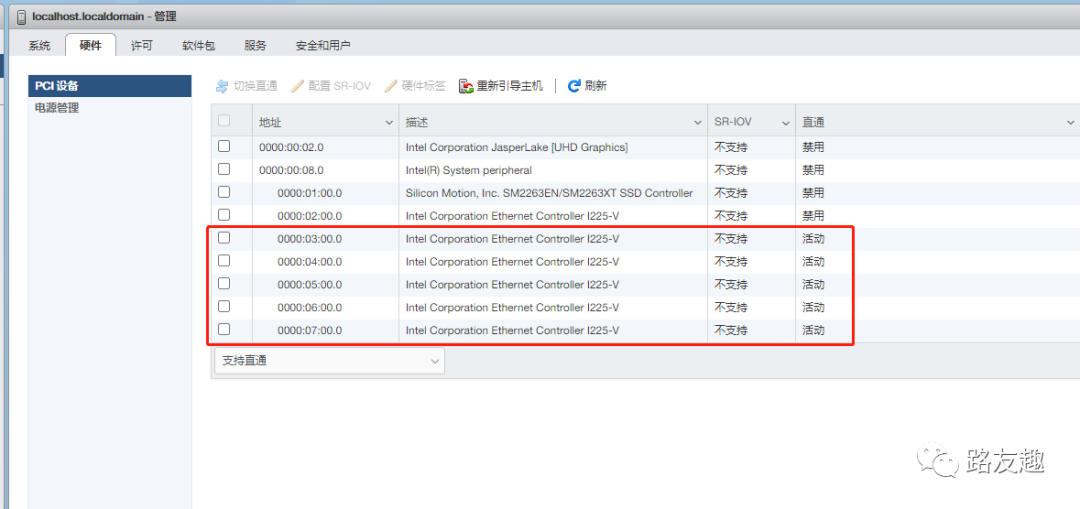Open the 描述 column header dropdown arrow
Screen dimensions: 1080x509
(697, 123)
